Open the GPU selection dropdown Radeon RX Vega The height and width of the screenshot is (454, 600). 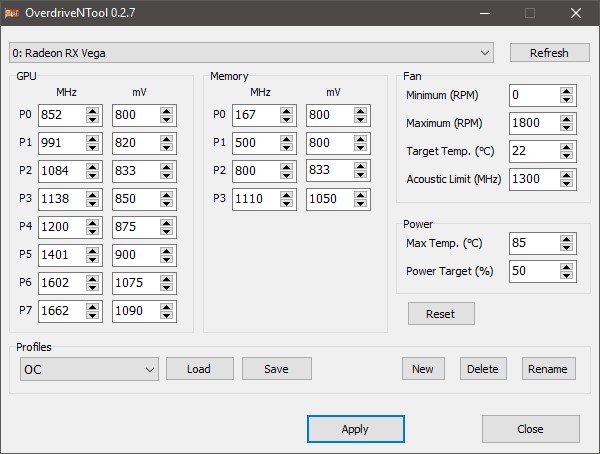251,53
